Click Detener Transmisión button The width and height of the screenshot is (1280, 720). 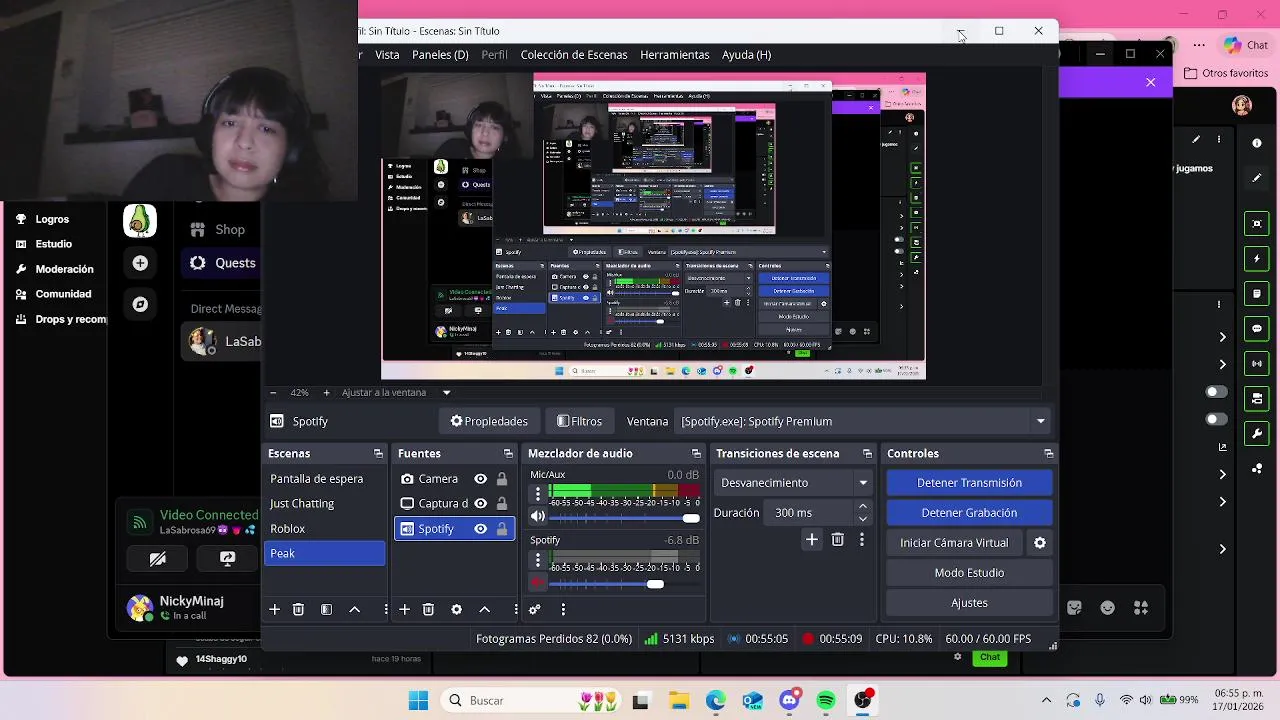[x=969, y=482]
